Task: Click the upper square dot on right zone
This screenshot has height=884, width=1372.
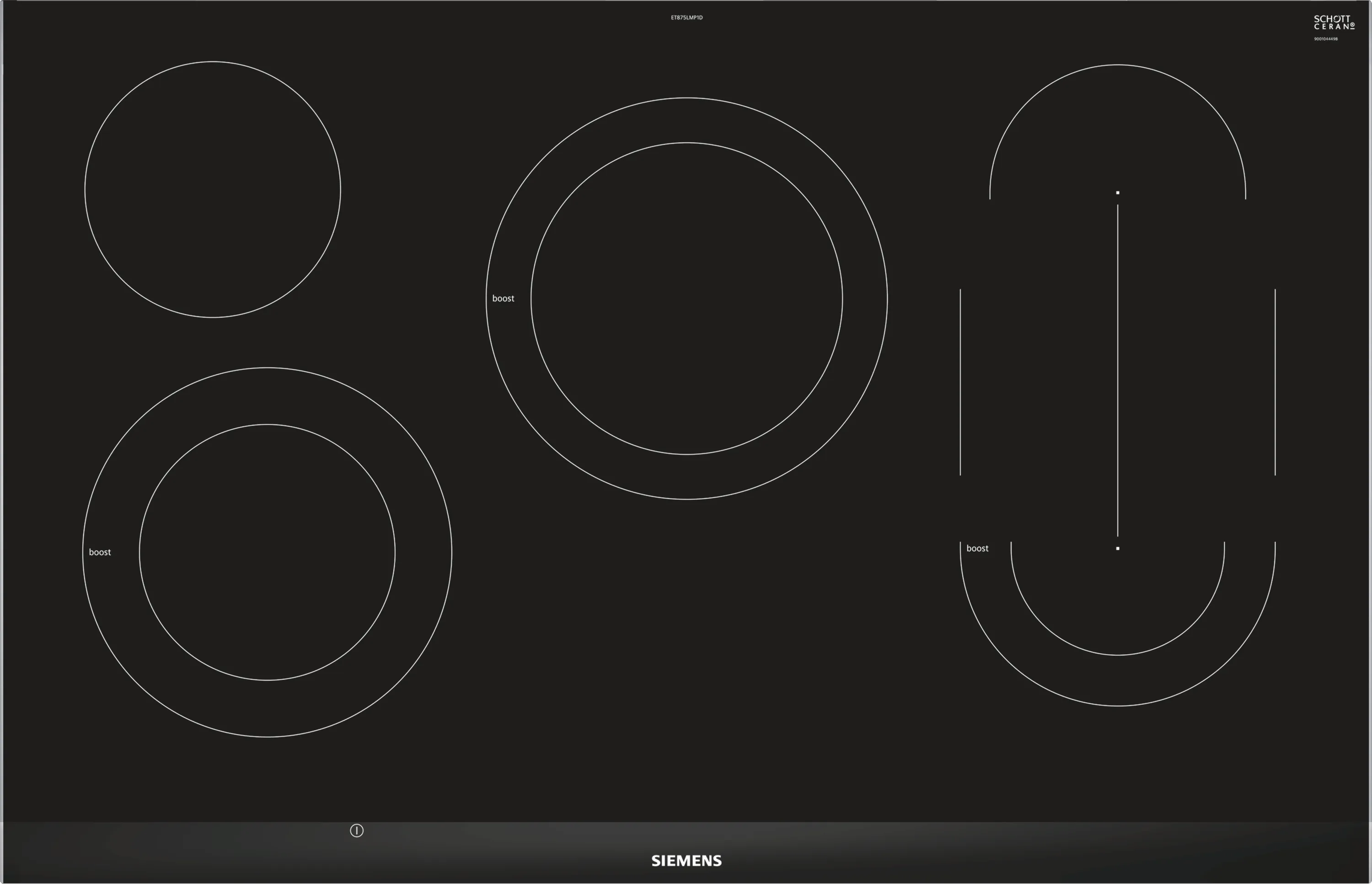Action: (1117, 193)
